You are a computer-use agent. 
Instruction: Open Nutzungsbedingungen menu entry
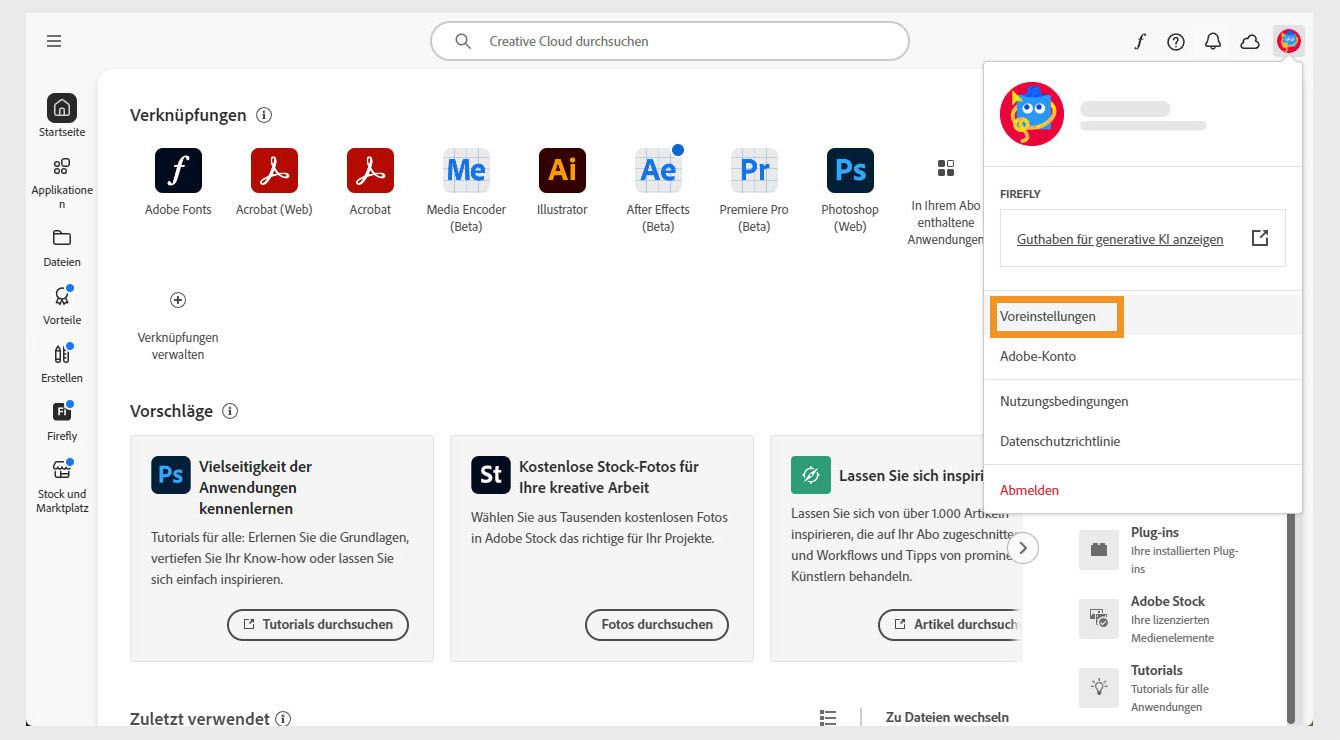(1143, 401)
